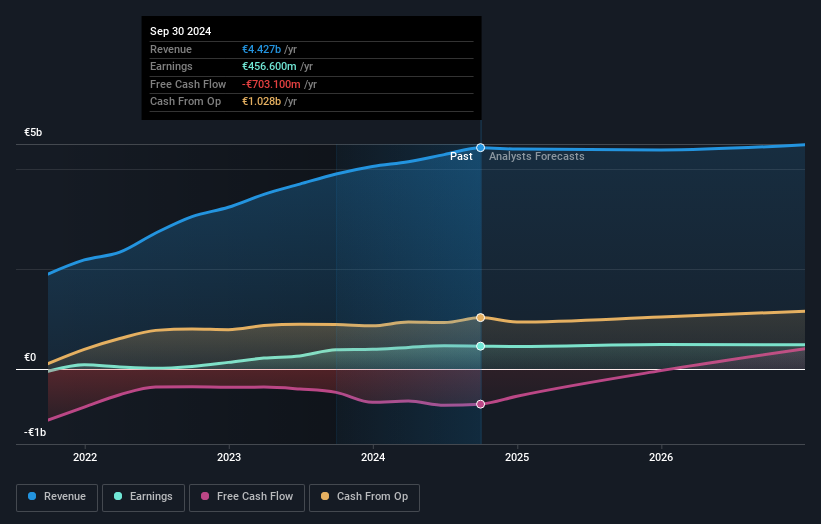Click the blue Revenue data point marker

[480, 148]
